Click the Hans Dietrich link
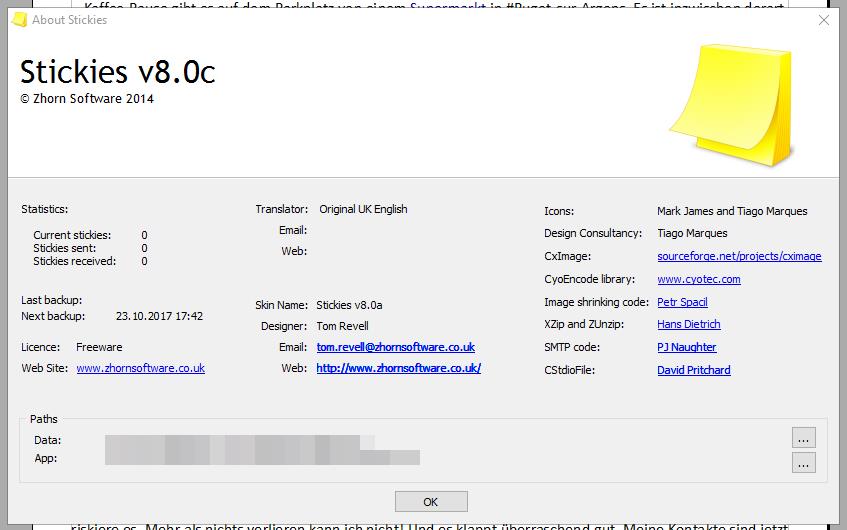 (689, 324)
